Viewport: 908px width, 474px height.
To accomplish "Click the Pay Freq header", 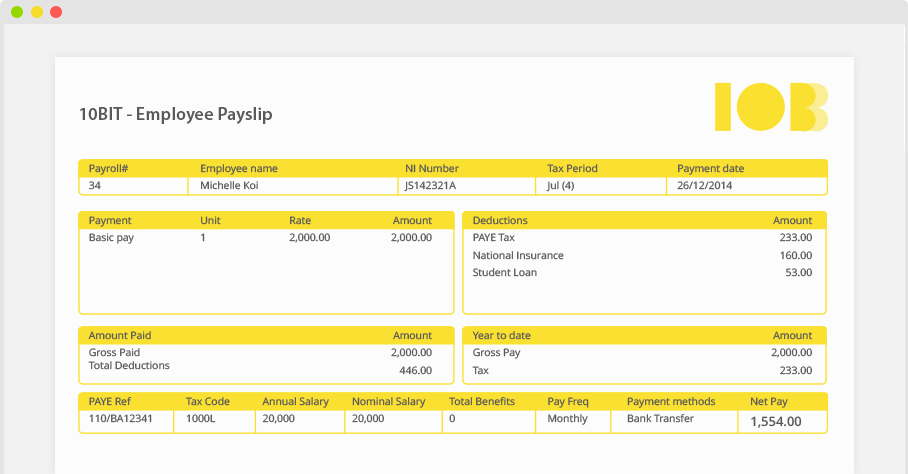I will click(568, 401).
